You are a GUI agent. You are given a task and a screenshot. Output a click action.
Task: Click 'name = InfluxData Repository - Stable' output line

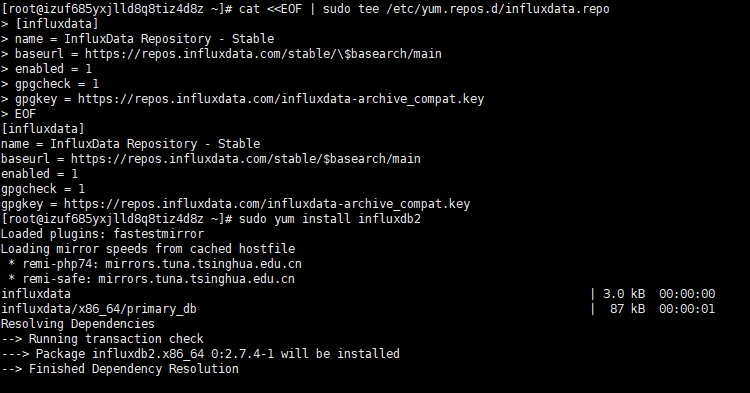[x=131, y=144]
